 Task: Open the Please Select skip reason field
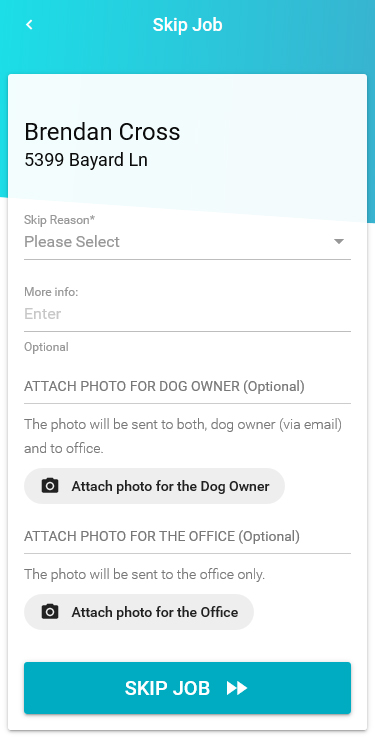pyautogui.click(x=188, y=242)
